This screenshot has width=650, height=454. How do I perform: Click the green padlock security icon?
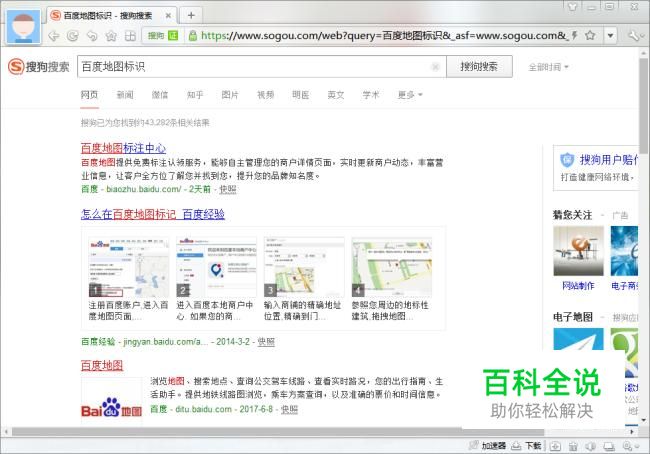[192, 36]
